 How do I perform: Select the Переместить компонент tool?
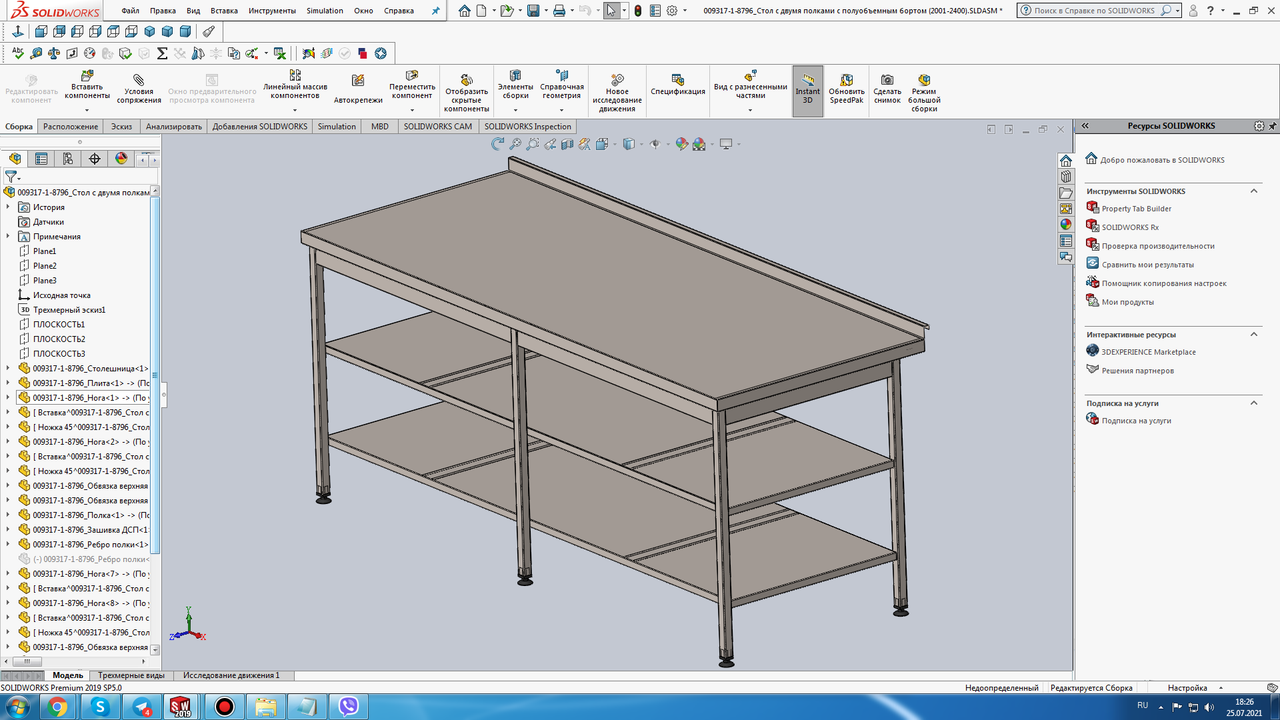click(x=412, y=86)
